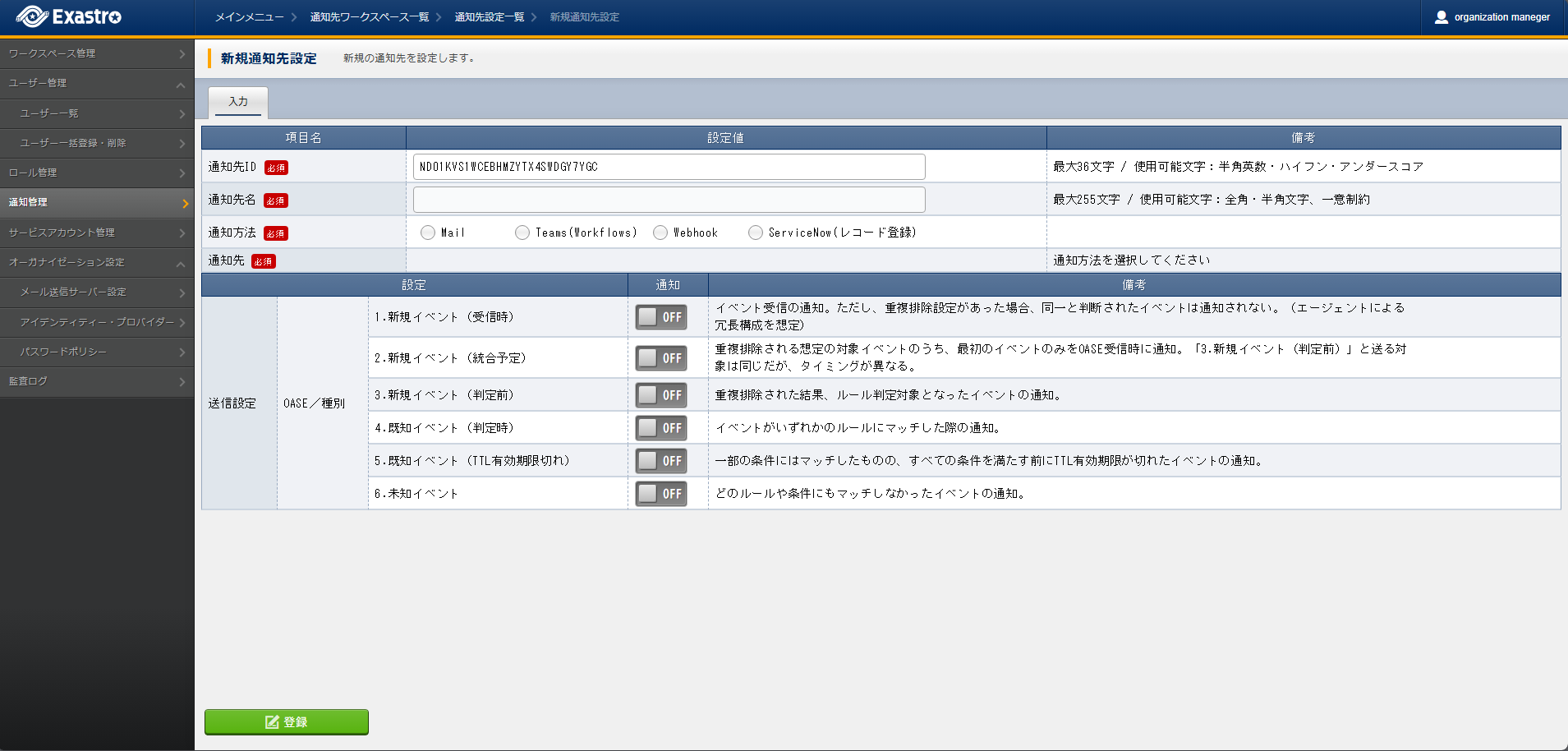Toggle 1.新規イベント（受信時） notification switch
1568x751 pixels.
661,317
